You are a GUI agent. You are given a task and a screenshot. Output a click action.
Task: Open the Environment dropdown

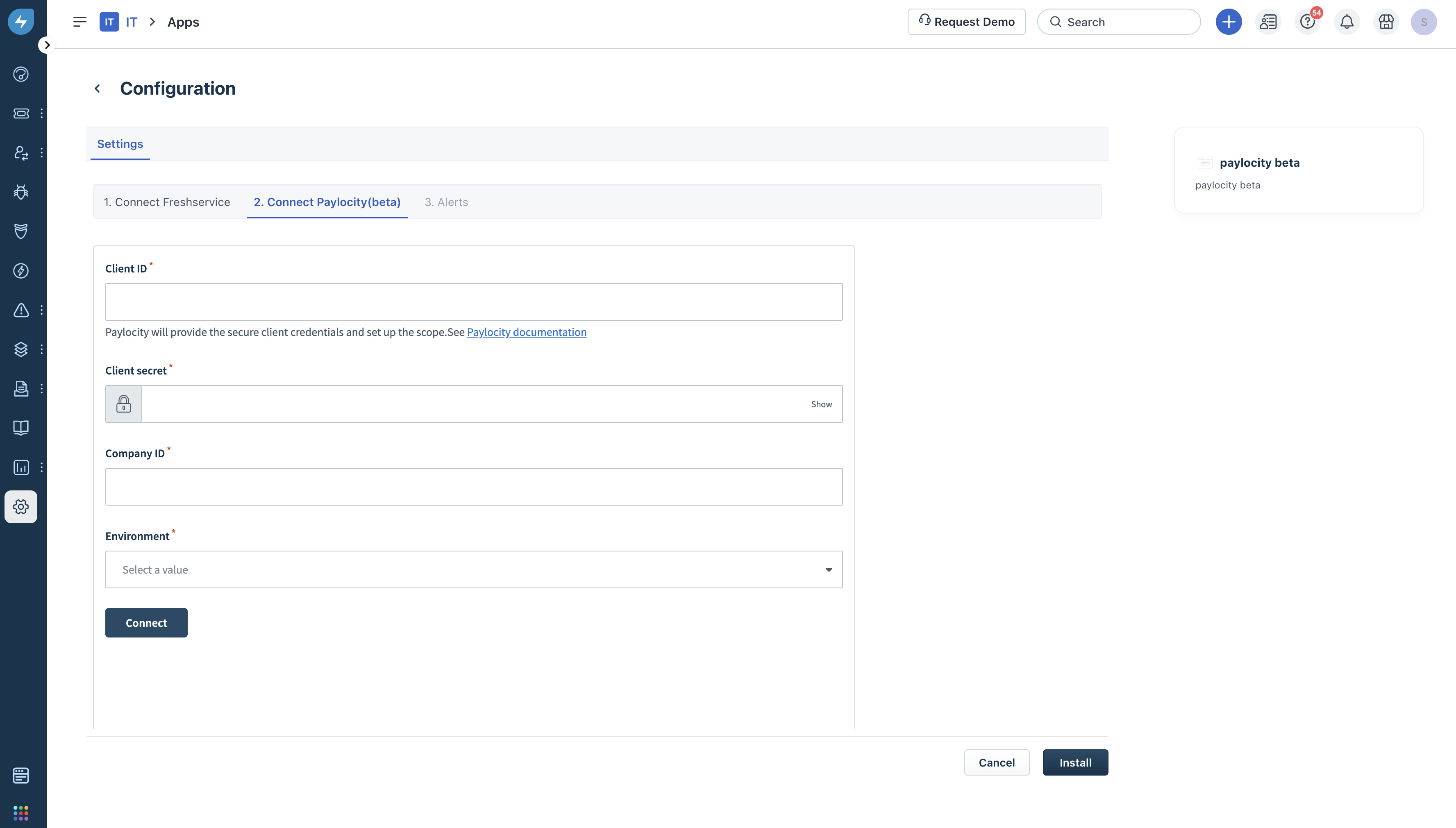(473, 569)
